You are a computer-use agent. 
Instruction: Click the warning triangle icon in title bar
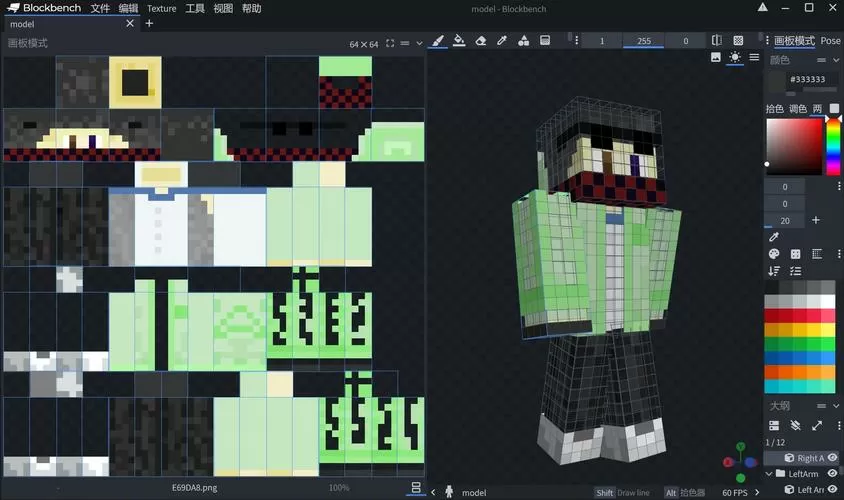(763, 8)
